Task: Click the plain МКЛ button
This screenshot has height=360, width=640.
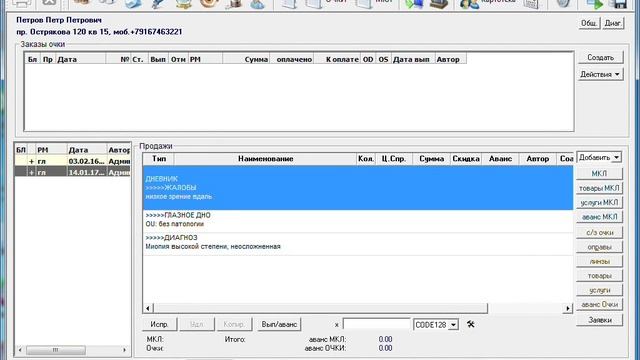Action: click(x=599, y=173)
